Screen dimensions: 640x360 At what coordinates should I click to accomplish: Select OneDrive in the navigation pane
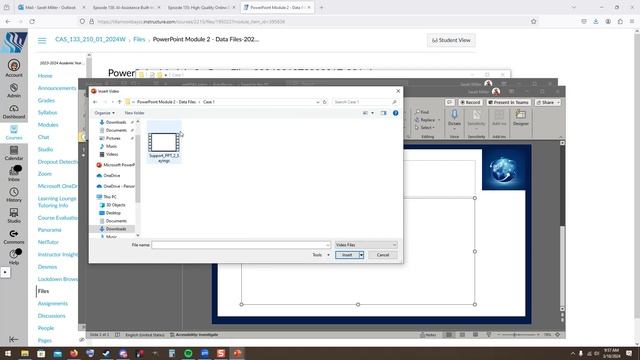111,176
